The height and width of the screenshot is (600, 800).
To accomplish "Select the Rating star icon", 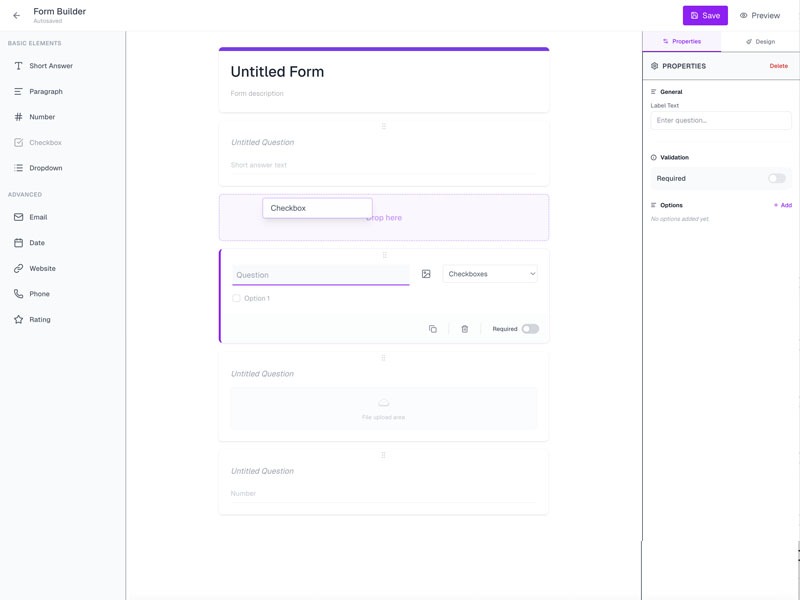I will (18, 319).
